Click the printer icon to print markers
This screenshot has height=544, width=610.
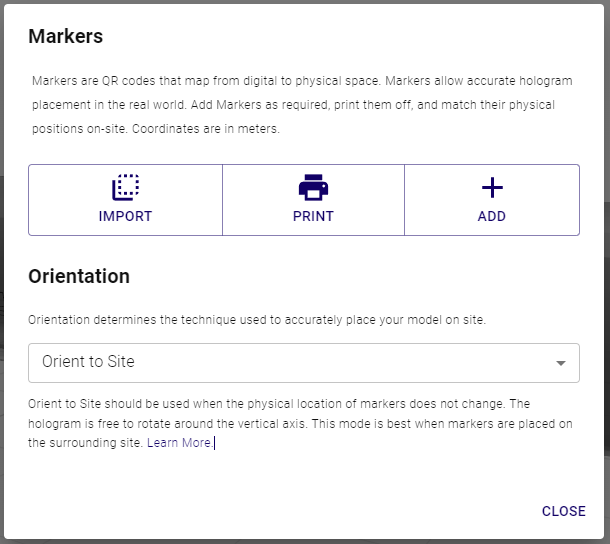point(313,188)
